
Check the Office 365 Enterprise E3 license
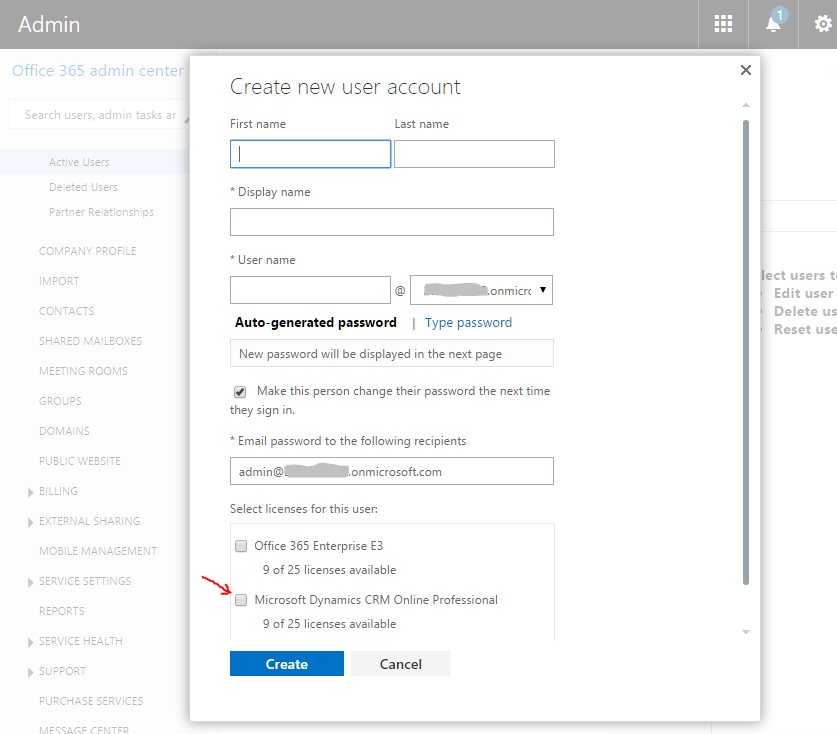(241, 546)
